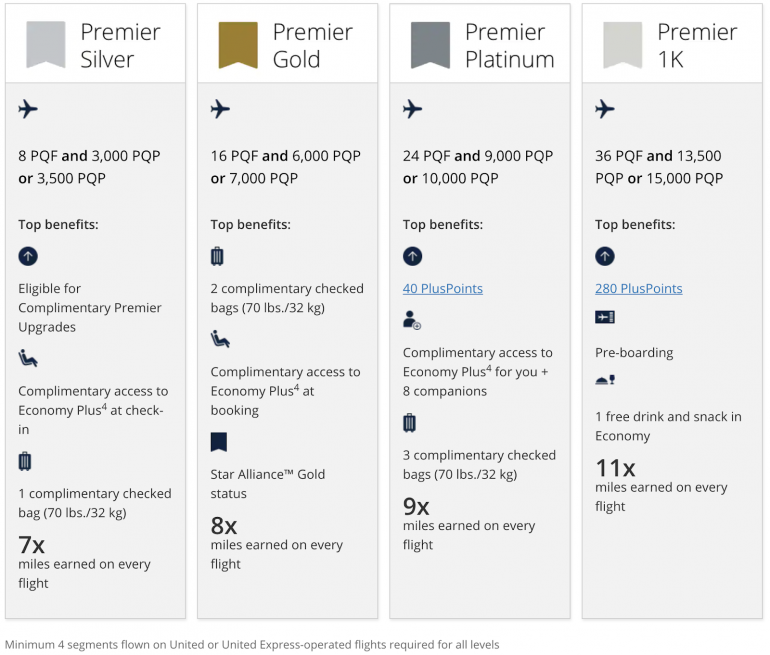Click the Premier Platinum ribbon badge
This screenshot has height=655, width=770.
point(430,44)
